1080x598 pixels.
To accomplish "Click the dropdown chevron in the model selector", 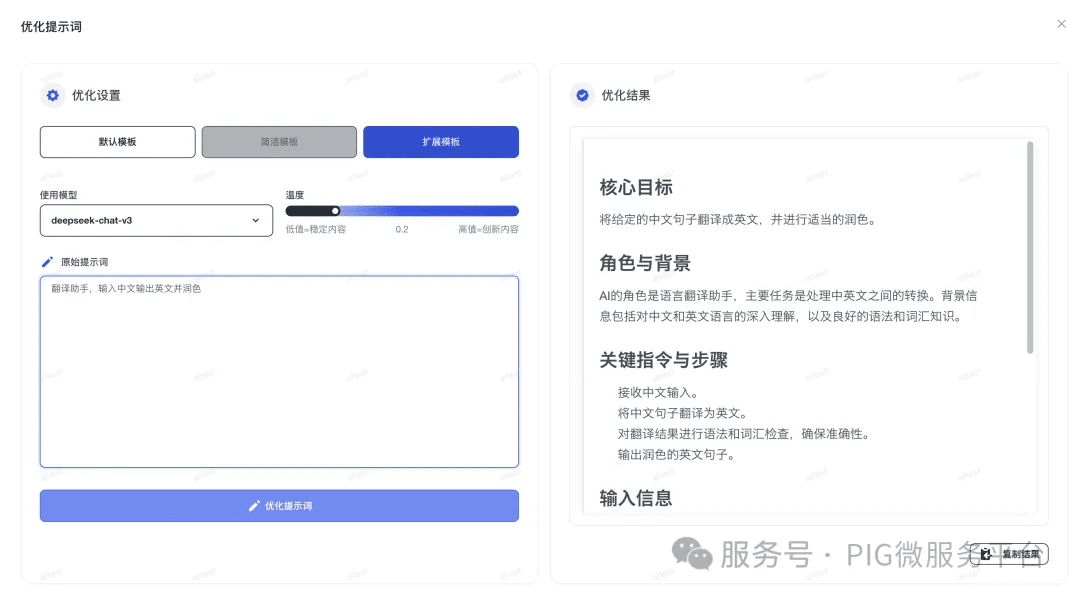I will coord(256,220).
